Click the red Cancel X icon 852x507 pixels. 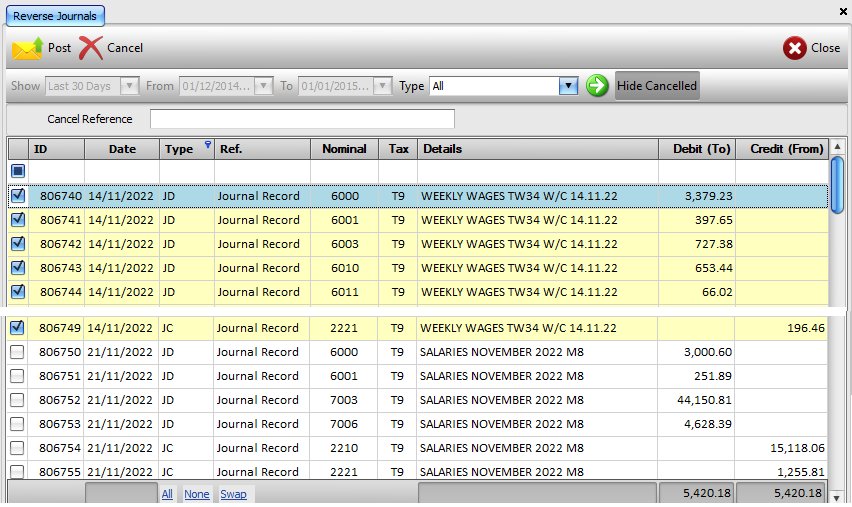pyautogui.click(x=91, y=47)
